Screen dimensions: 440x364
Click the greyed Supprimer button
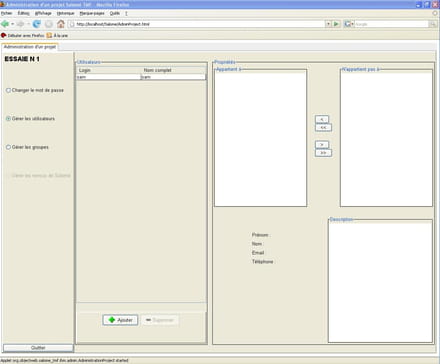coord(160,320)
